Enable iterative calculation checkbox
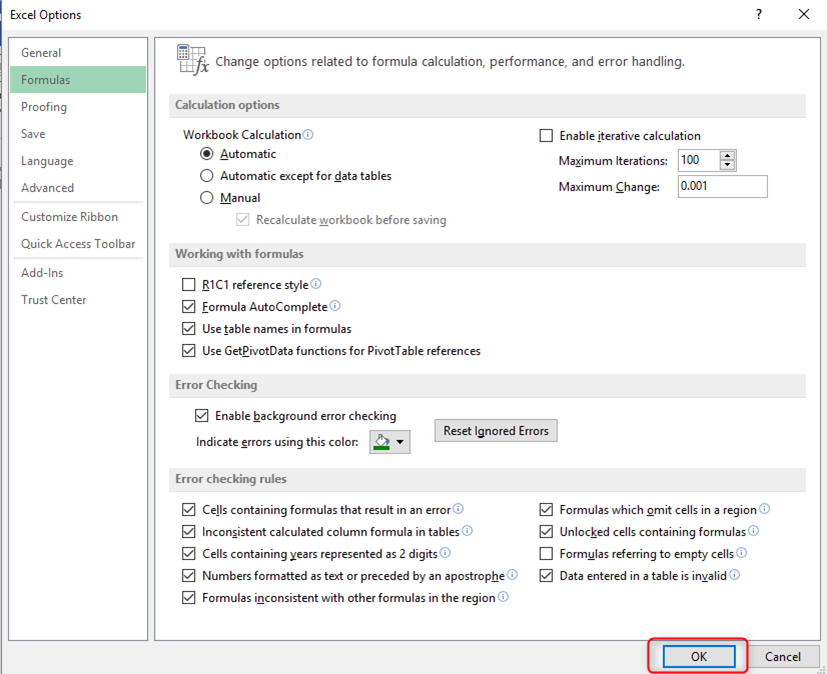 click(x=546, y=136)
